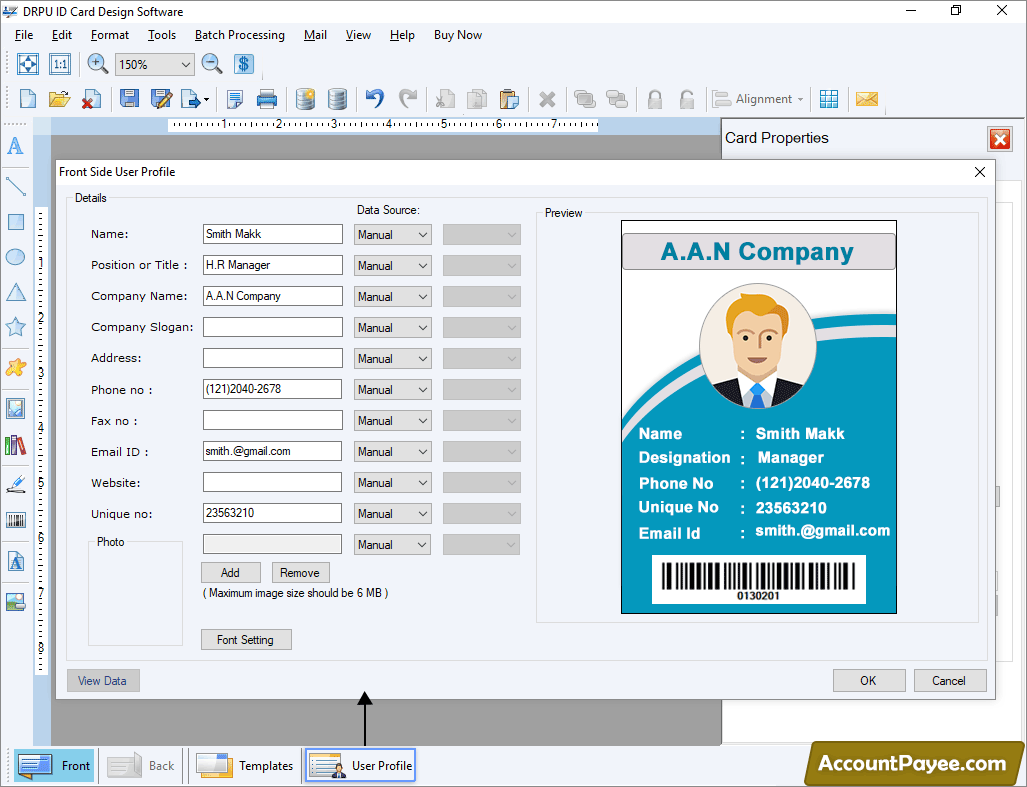Click the yellow envelope mail icon

pos(866,99)
